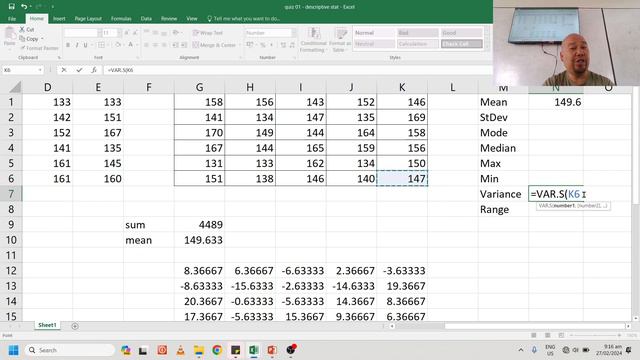Screen dimensions: 640x360
Task: Click the Select All corner triangle
Action: (x=15, y=87)
